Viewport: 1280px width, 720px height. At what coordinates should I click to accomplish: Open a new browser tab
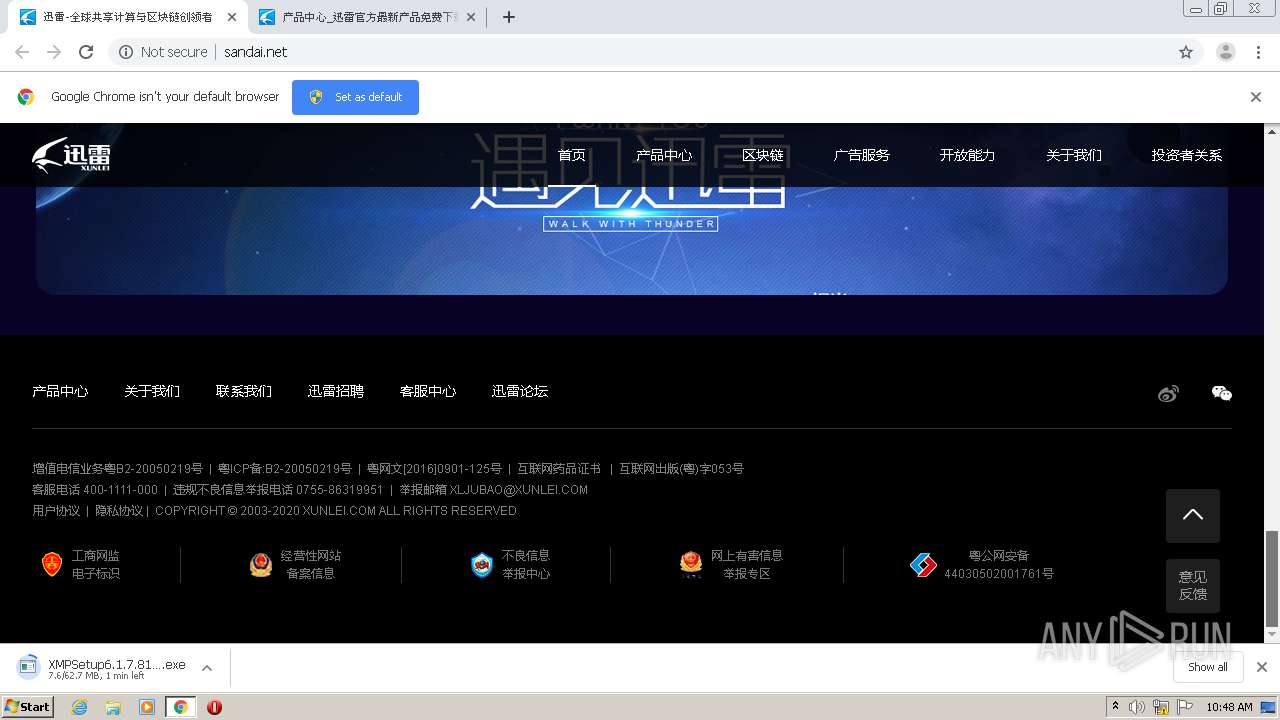coord(509,17)
